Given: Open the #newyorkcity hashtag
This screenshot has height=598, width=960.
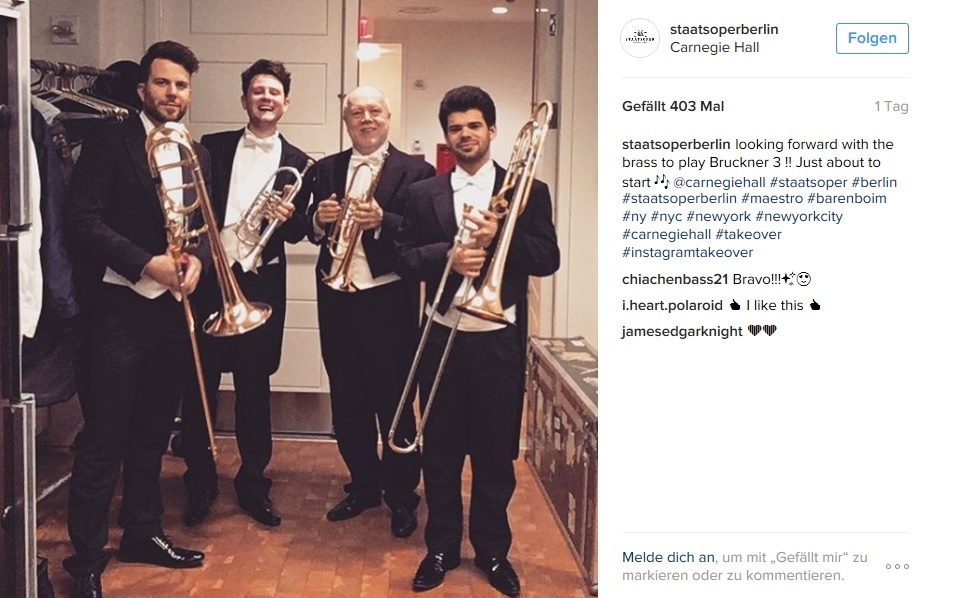Looking at the screenshot, I should tap(799, 217).
